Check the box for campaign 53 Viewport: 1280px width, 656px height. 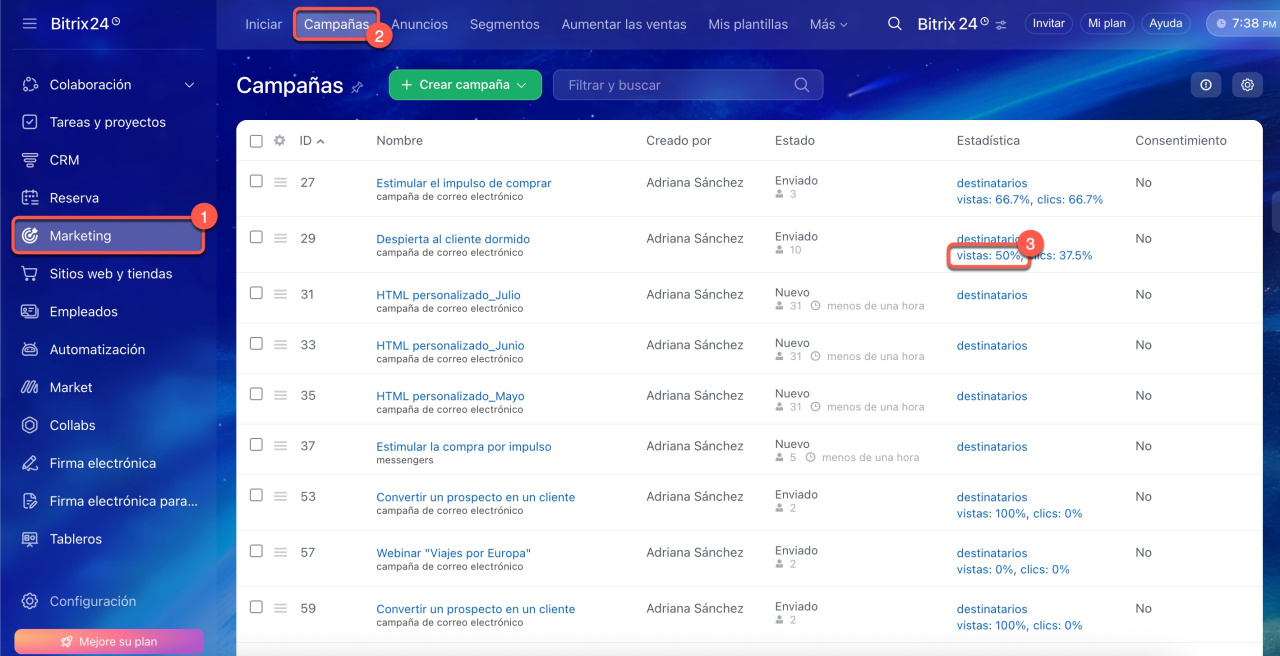(x=256, y=495)
